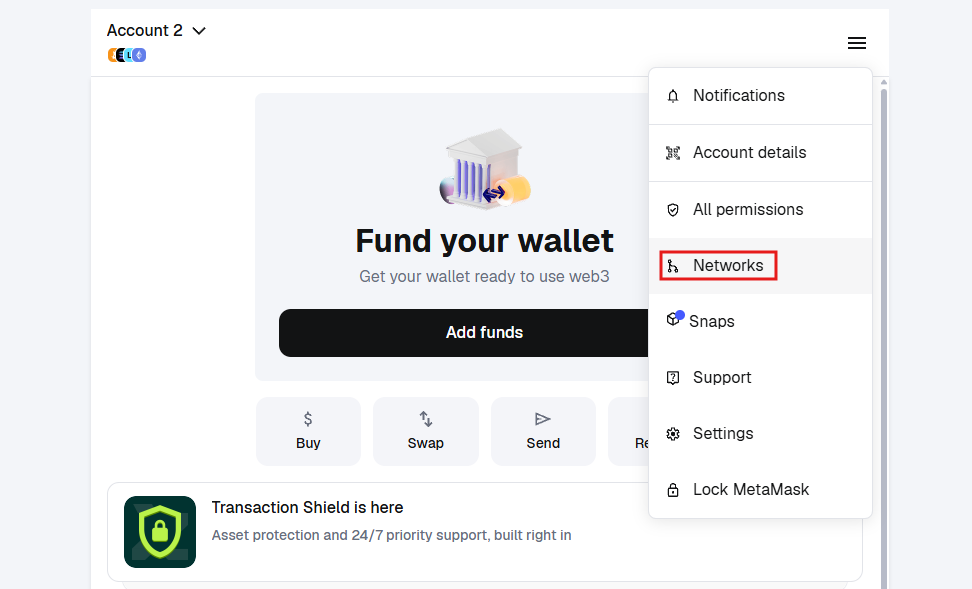Click the Lock MetaMask padlock icon
The width and height of the screenshot is (972, 589).
coord(672,489)
